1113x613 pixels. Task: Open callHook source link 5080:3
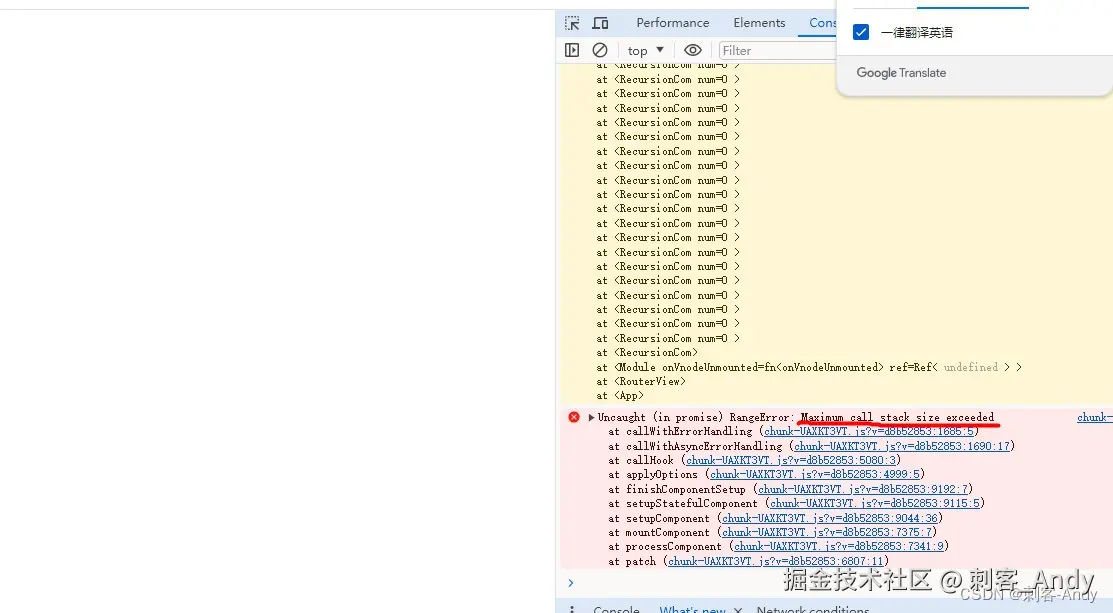(x=791, y=460)
